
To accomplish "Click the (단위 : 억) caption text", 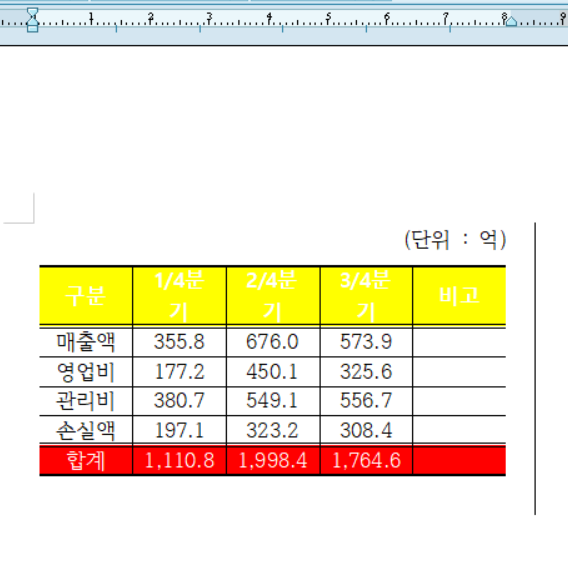I will [x=455, y=239].
